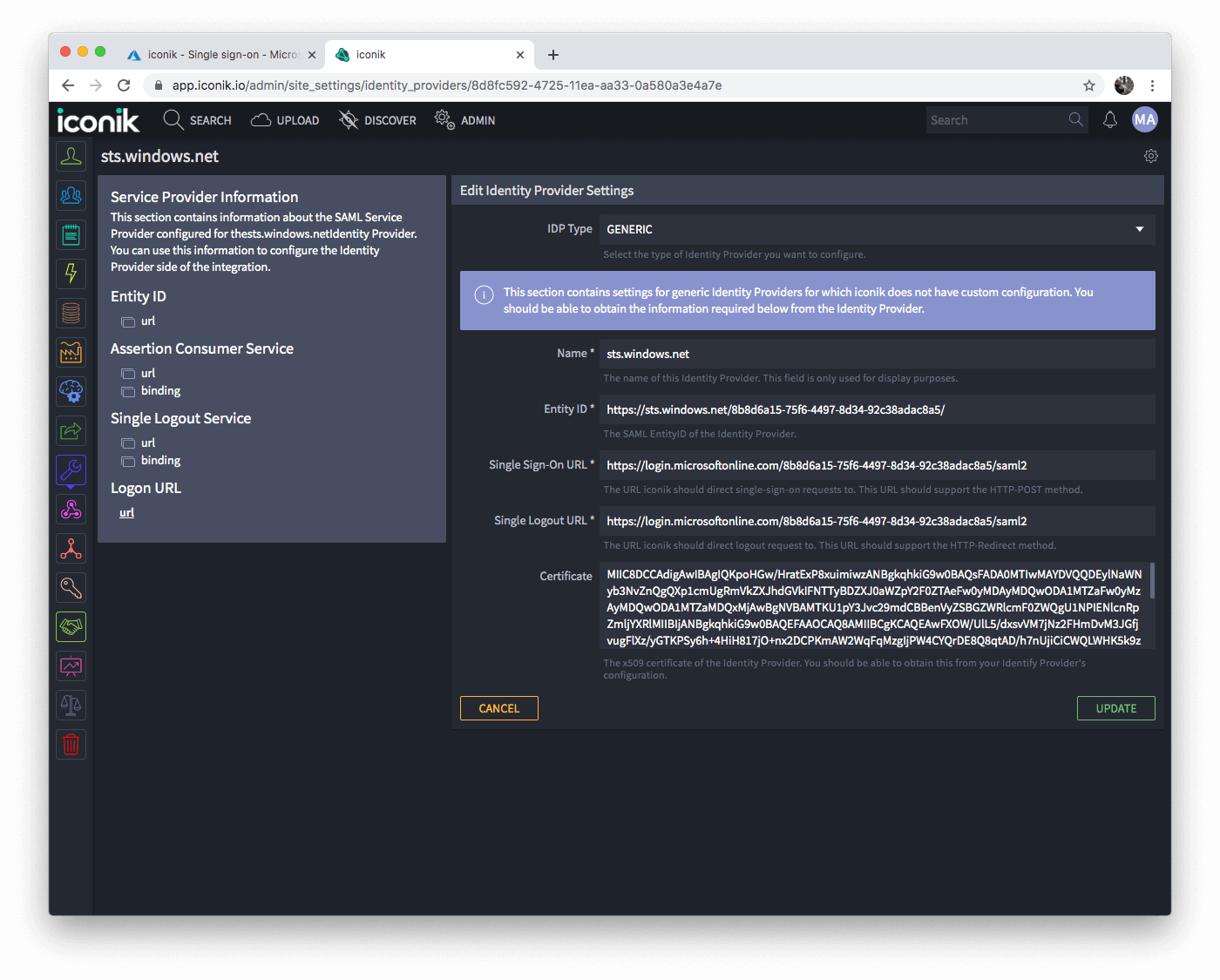1220x980 pixels.
Task: Open the notifications panel icon
Action: coord(1109,119)
